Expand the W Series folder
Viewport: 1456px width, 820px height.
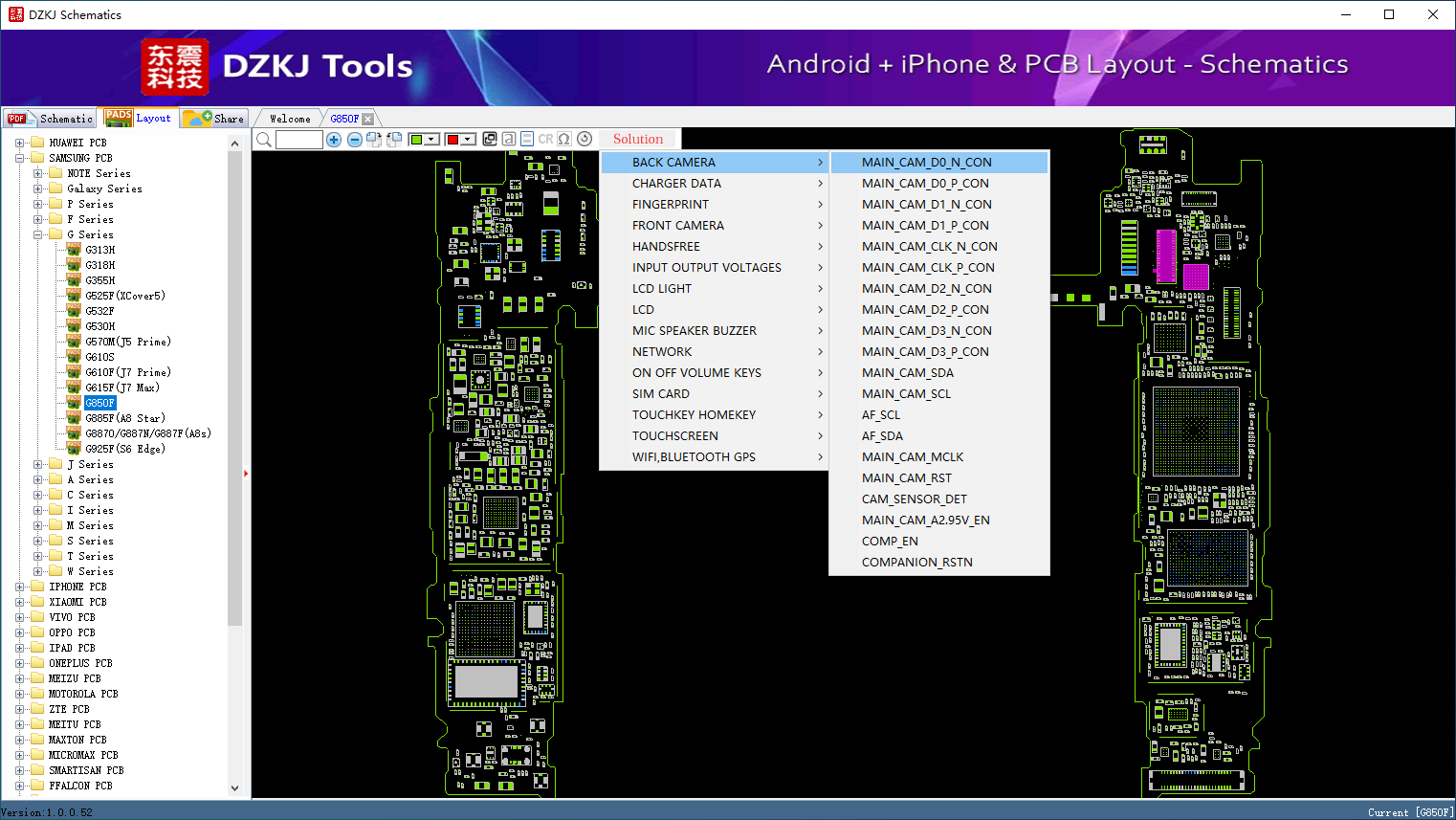pyautogui.click(x=38, y=571)
